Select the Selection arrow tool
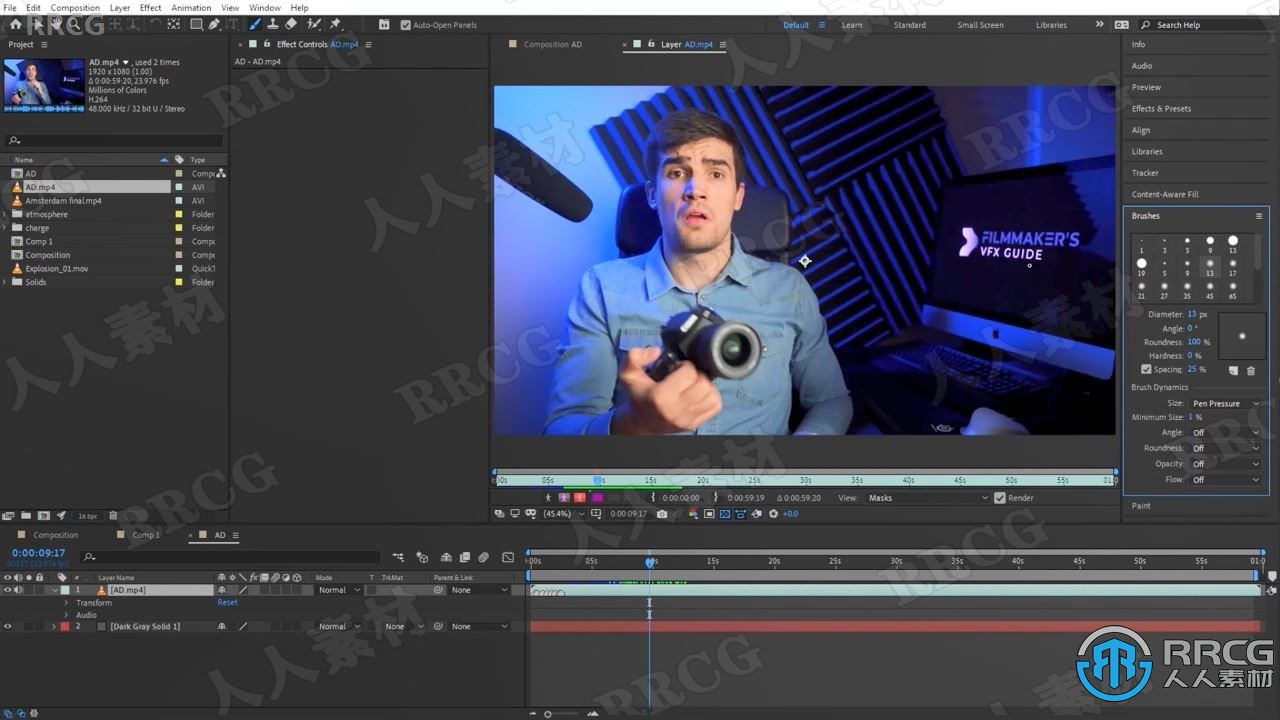The height and width of the screenshot is (720, 1280). pyautogui.click(x=37, y=24)
